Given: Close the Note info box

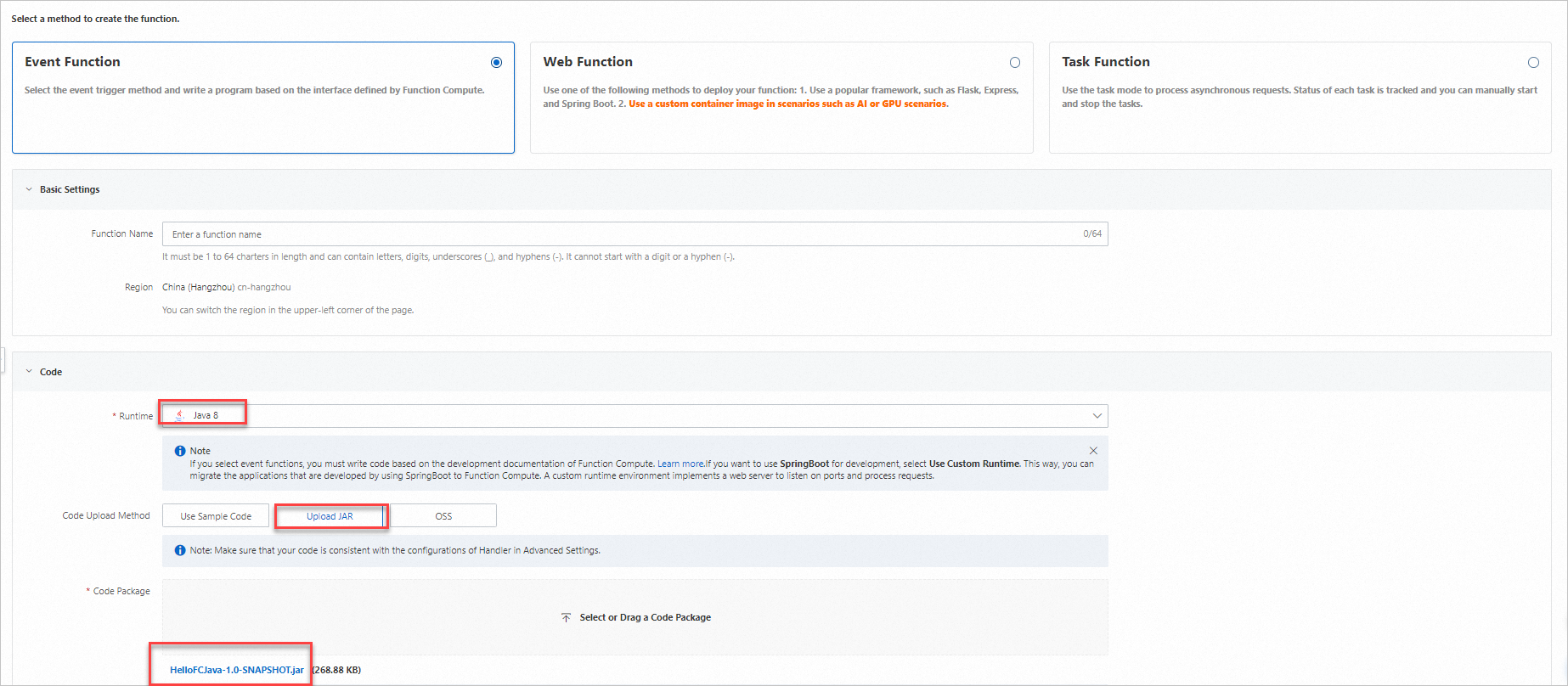Looking at the screenshot, I should pos(1093,451).
